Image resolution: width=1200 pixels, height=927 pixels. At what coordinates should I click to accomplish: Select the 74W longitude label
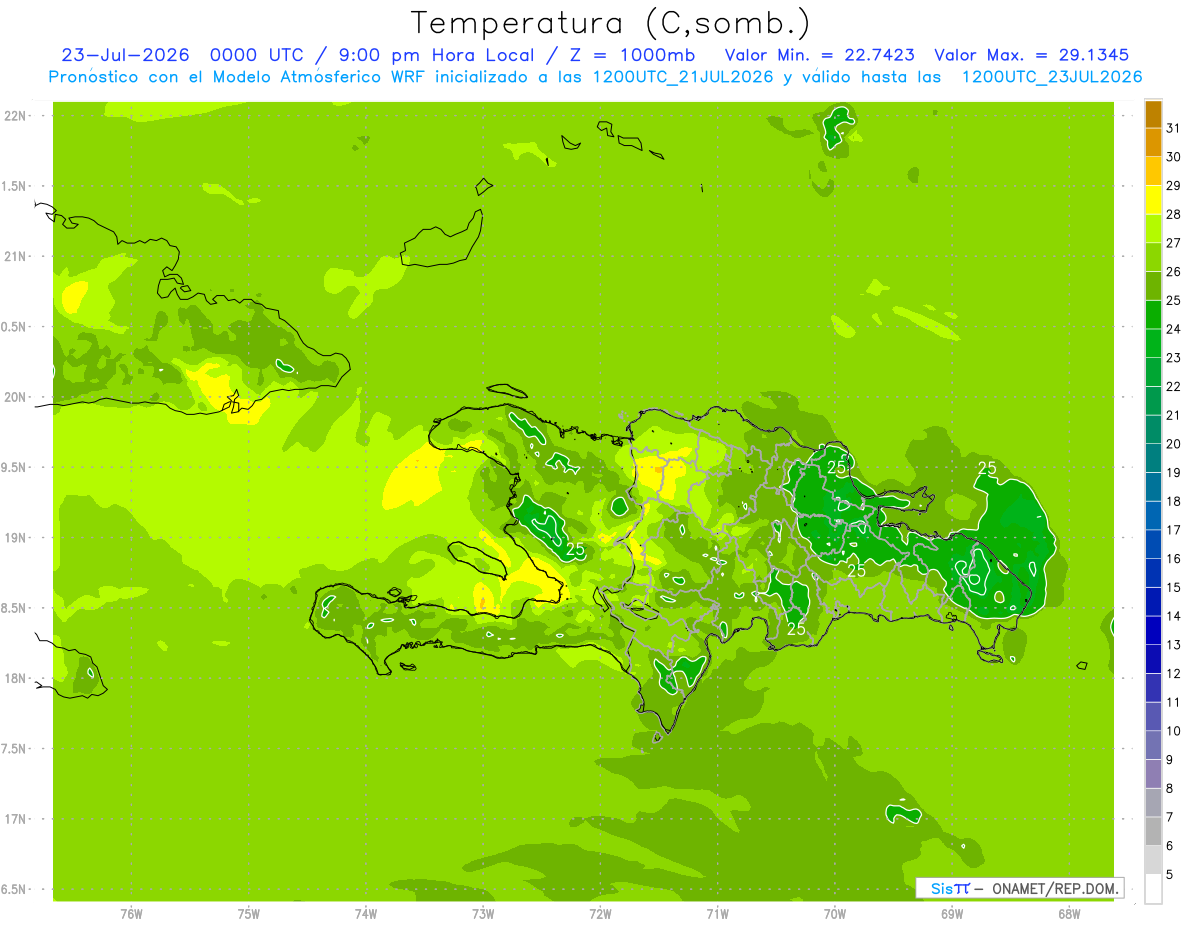point(366,913)
